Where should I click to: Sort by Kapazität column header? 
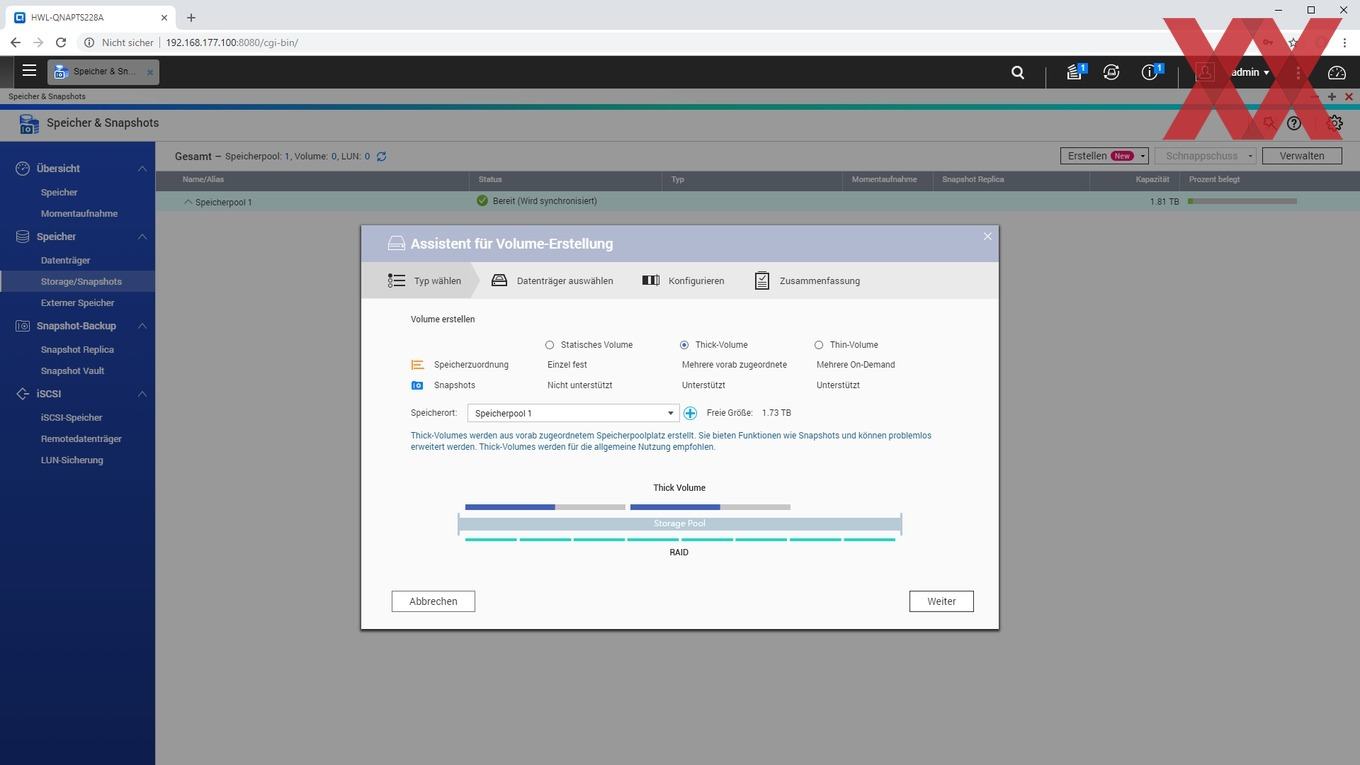pos(1152,179)
